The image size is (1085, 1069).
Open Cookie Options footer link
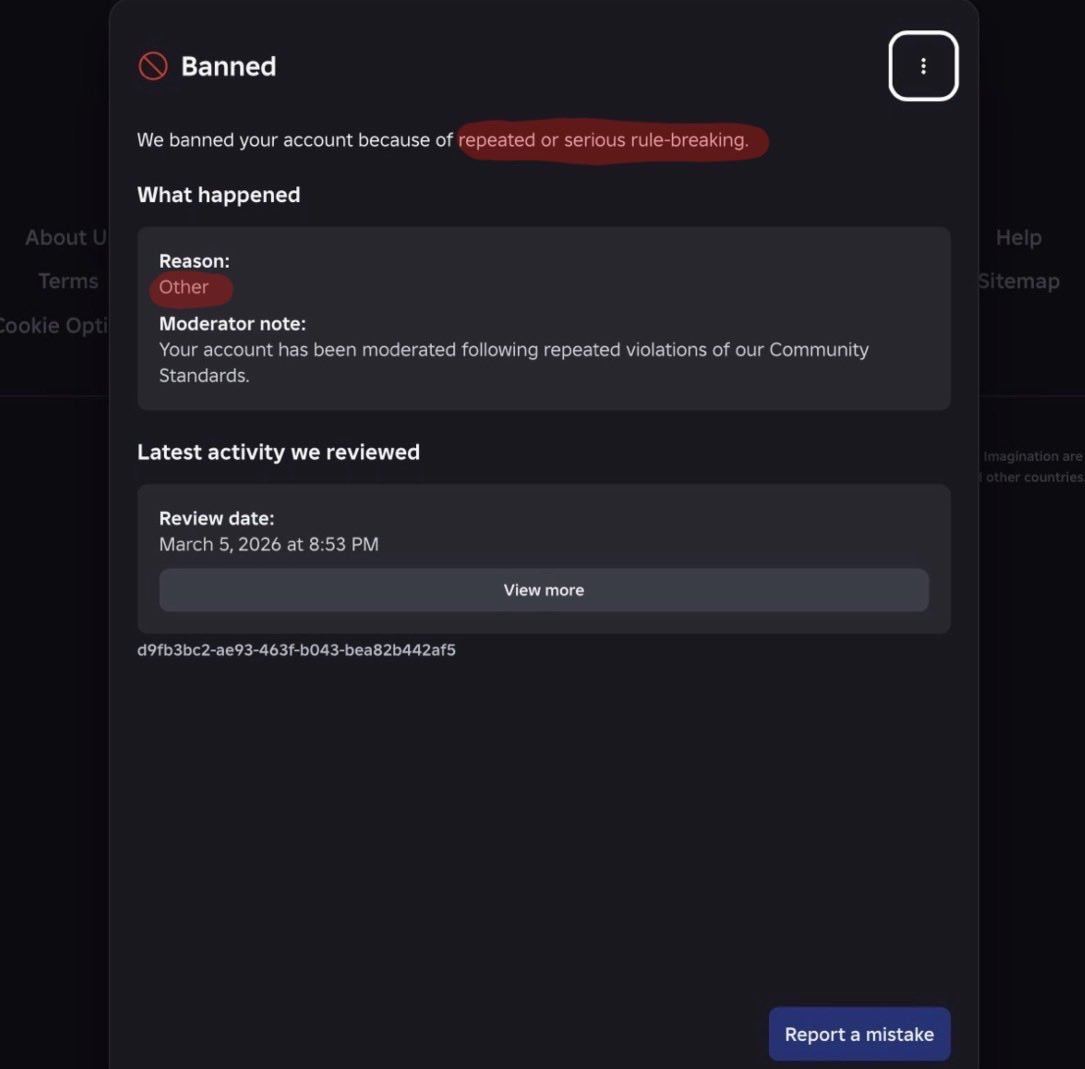54,325
